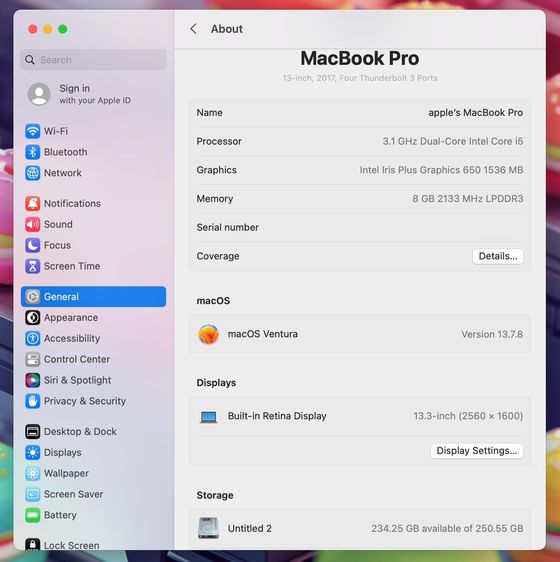The image size is (560, 562).
Task: Click the Version 13.7.8 text
Action: click(x=492, y=334)
